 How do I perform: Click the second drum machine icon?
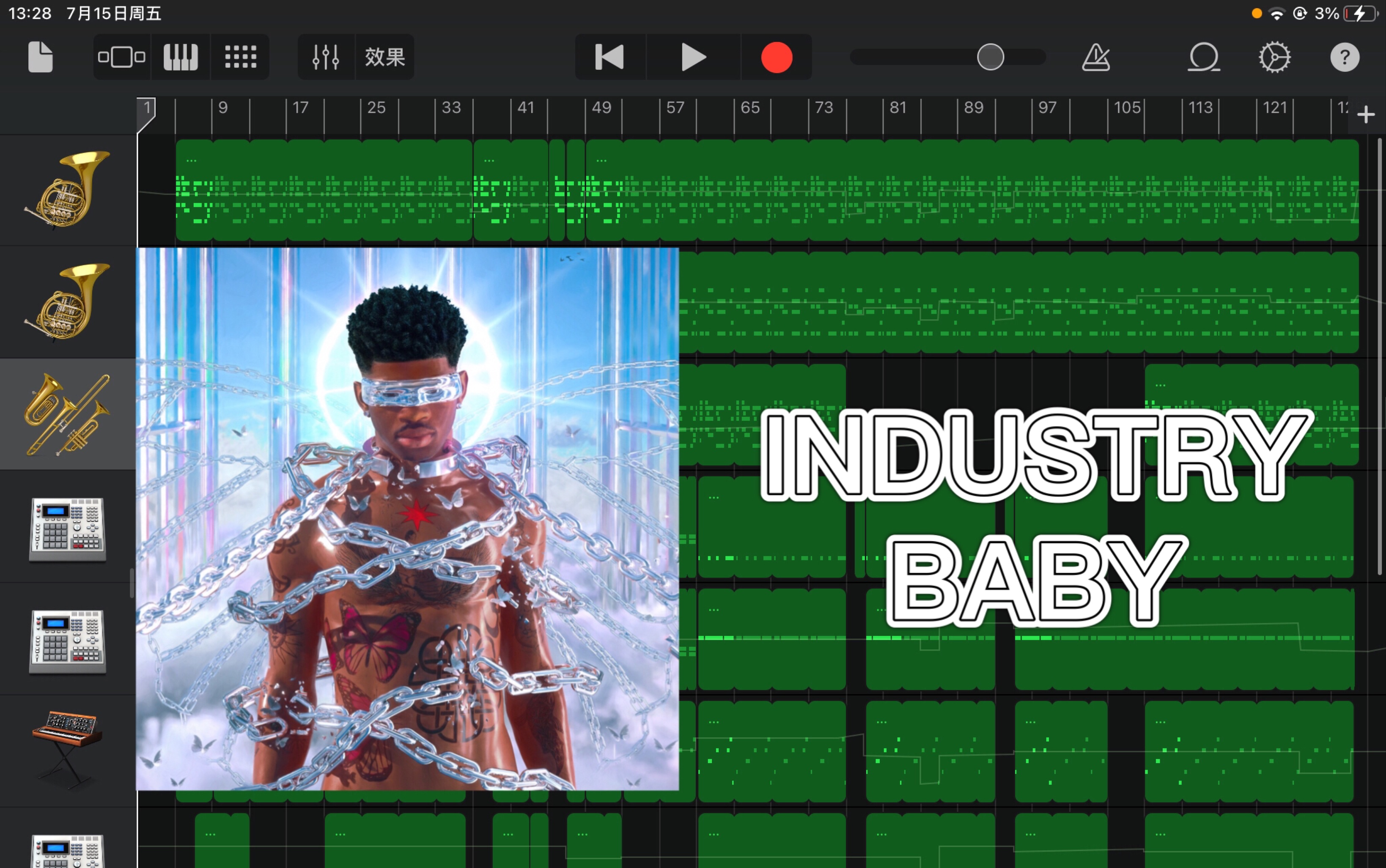65,640
